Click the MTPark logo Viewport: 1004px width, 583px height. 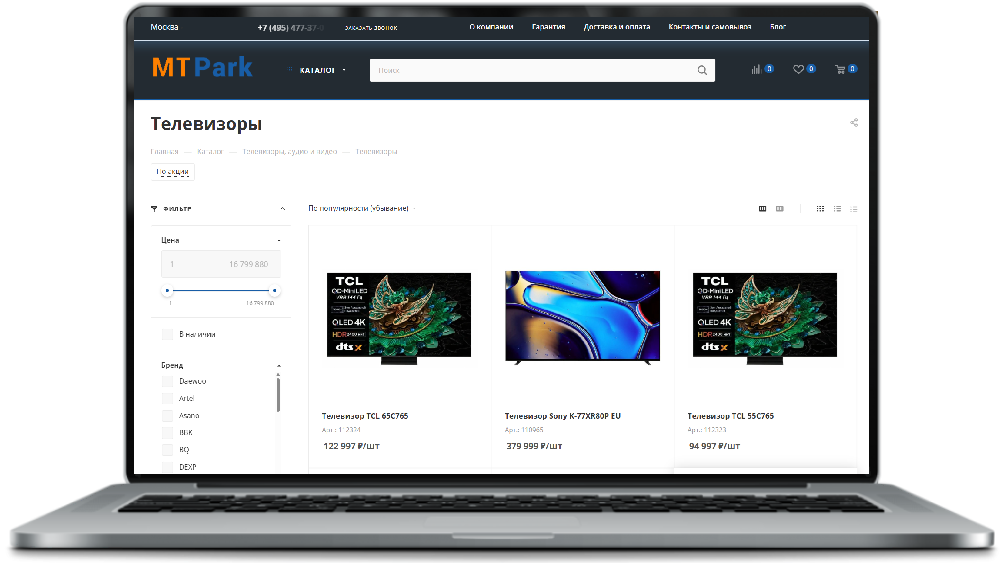pyautogui.click(x=202, y=67)
